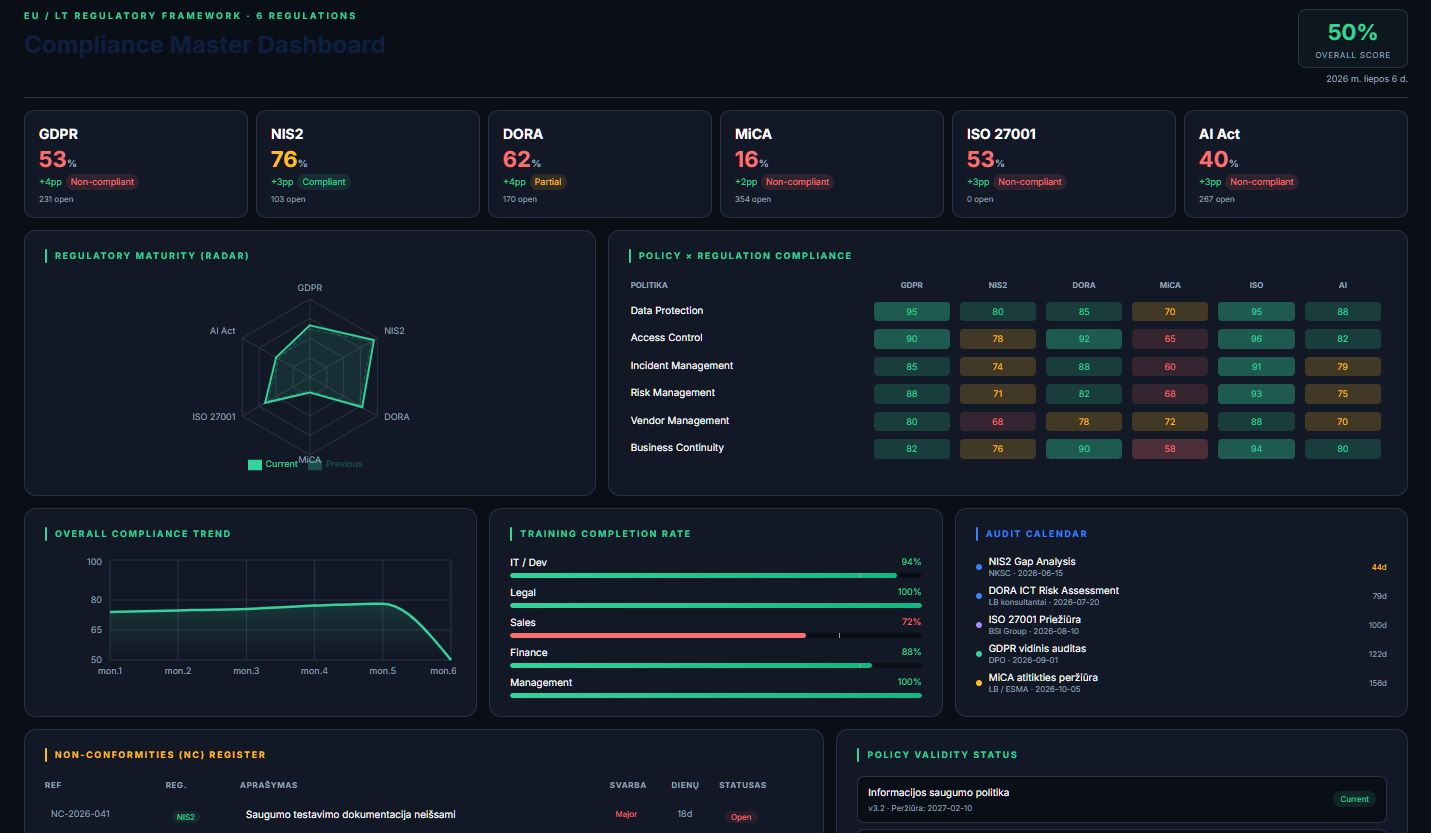This screenshot has height=833, width=1431.
Task: Open non-conformity NC-2026-041
Action: click(x=422, y=815)
